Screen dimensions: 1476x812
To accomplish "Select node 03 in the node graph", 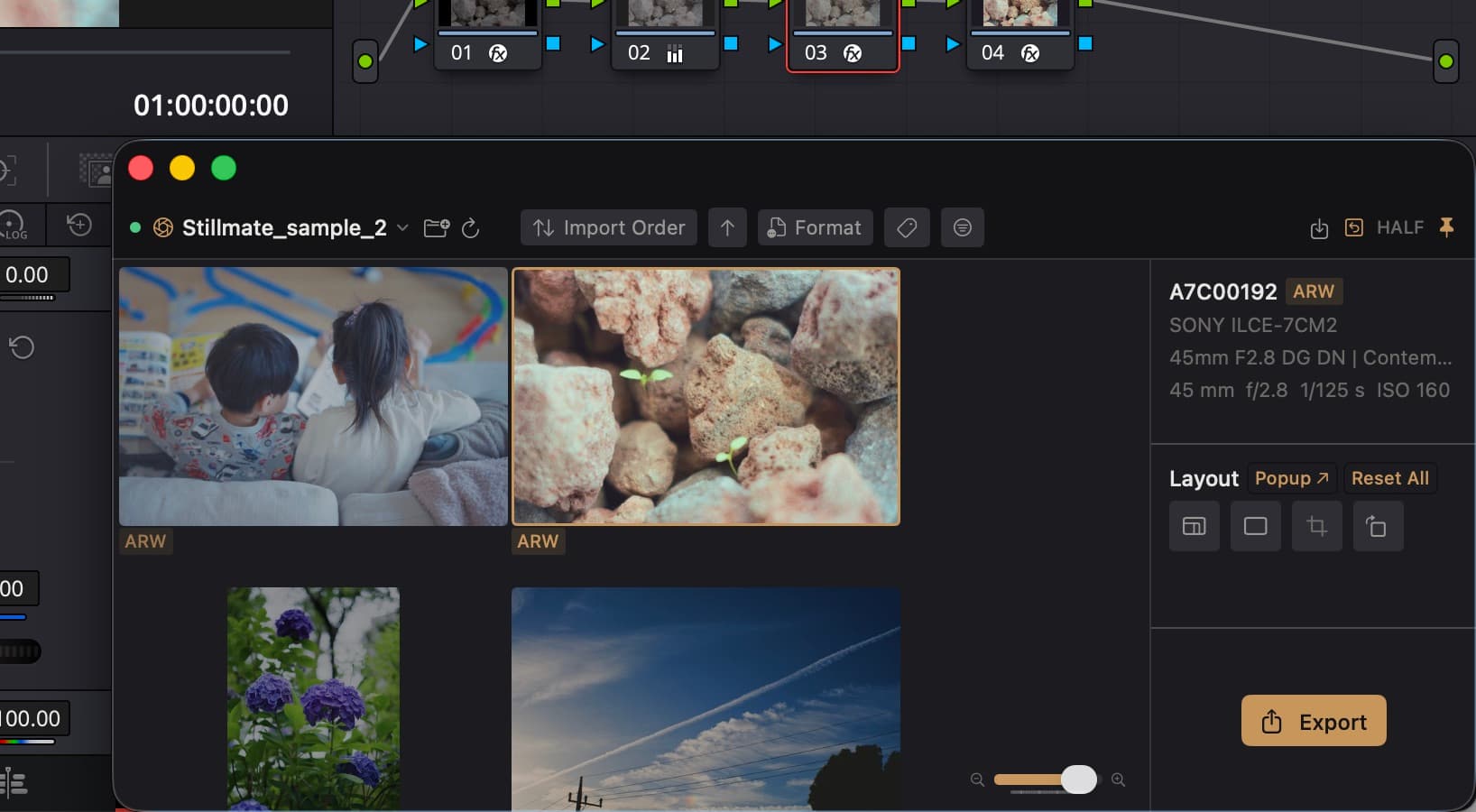I will [842, 36].
